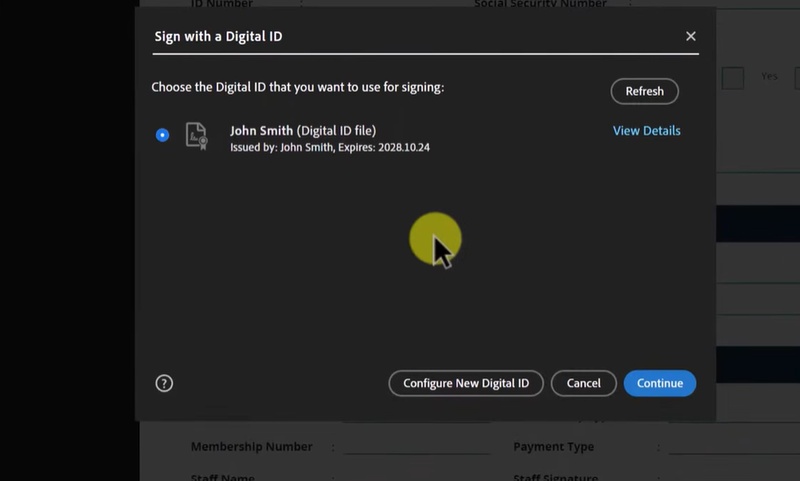This screenshot has height=481, width=800.
Task: Click the Refresh button
Action: [644, 91]
